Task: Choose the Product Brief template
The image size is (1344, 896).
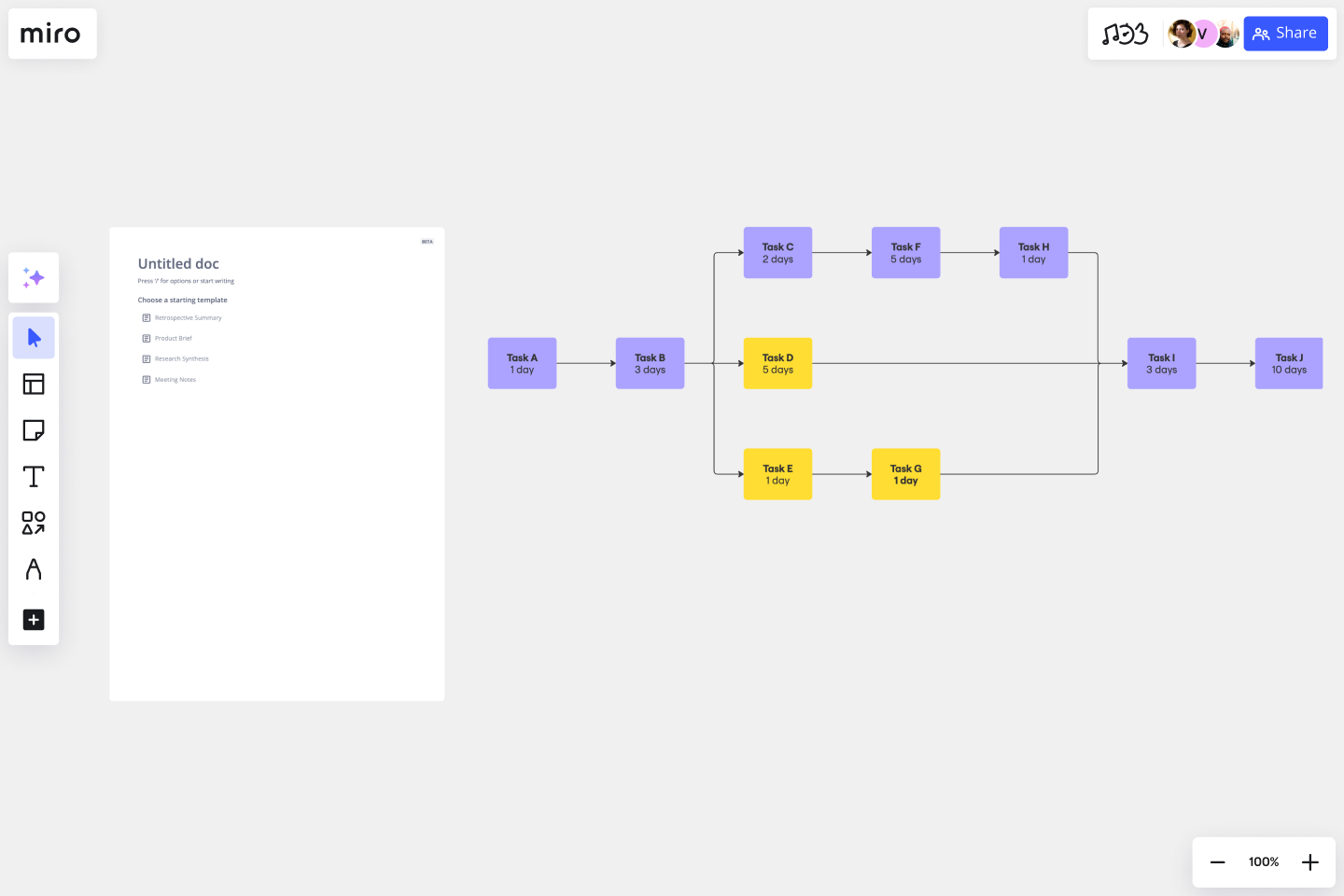Action: (173, 338)
